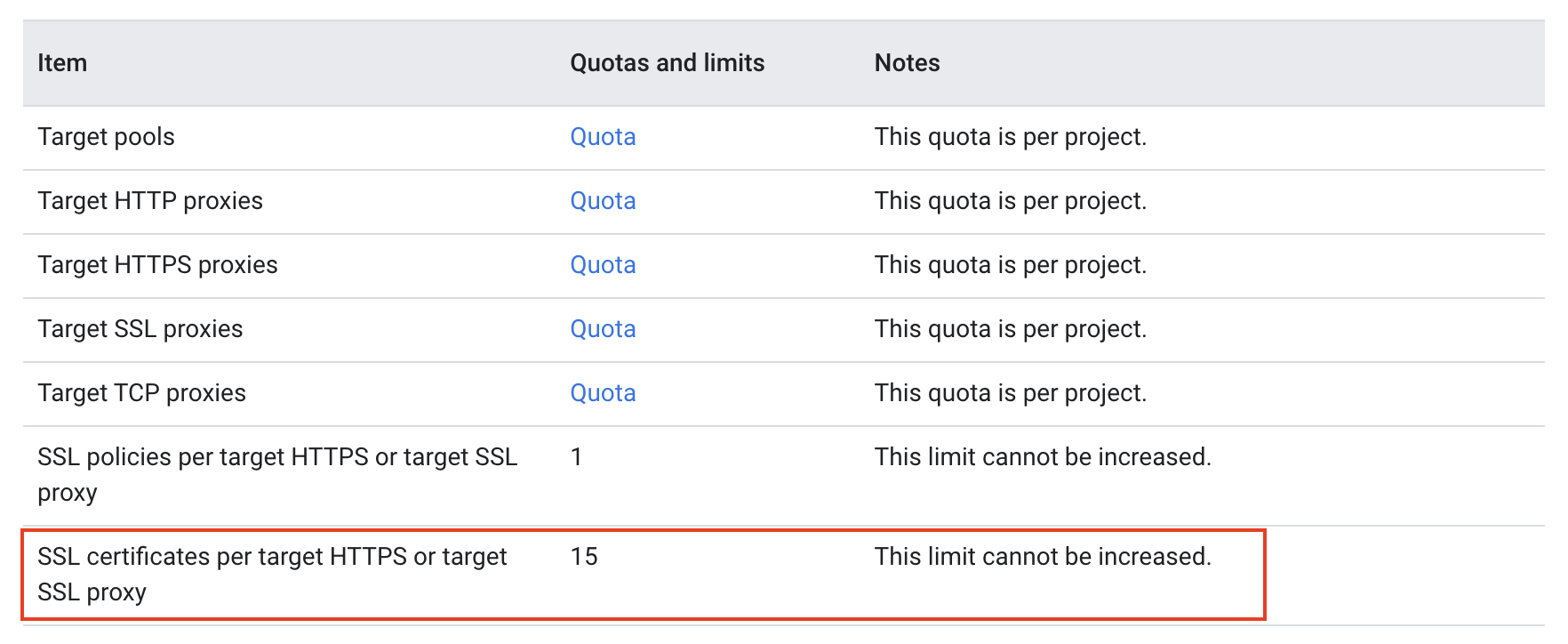Click the limit value 1 for SSL policies
The width and height of the screenshot is (1568, 644).
tap(576, 457)
